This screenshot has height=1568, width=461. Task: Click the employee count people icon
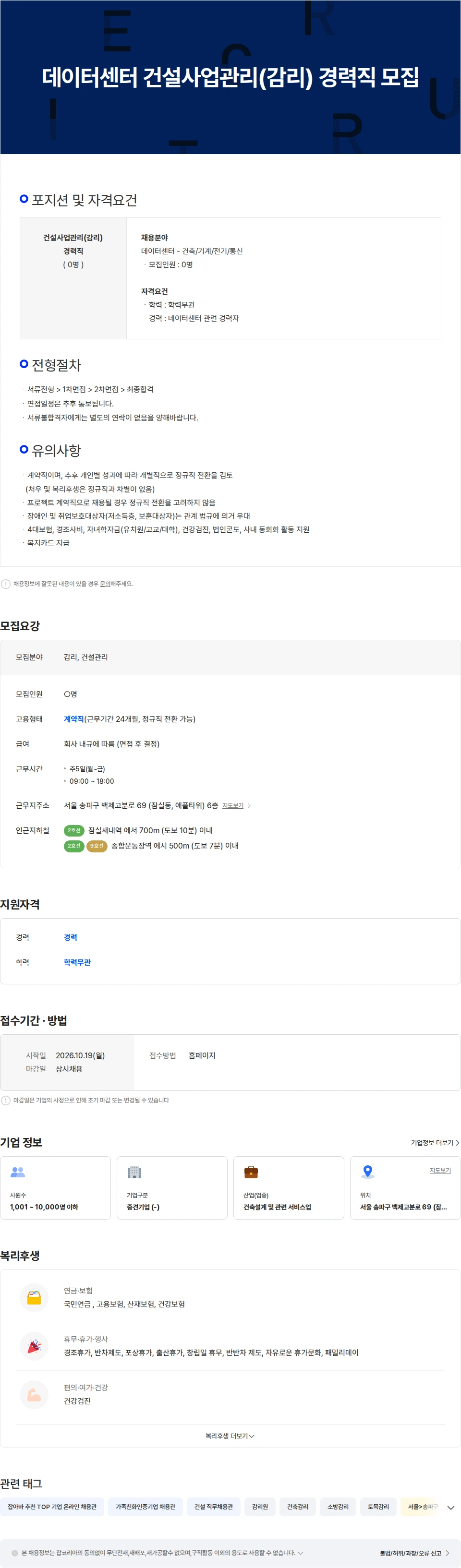pyautogui.click(x=18, y=1172)
